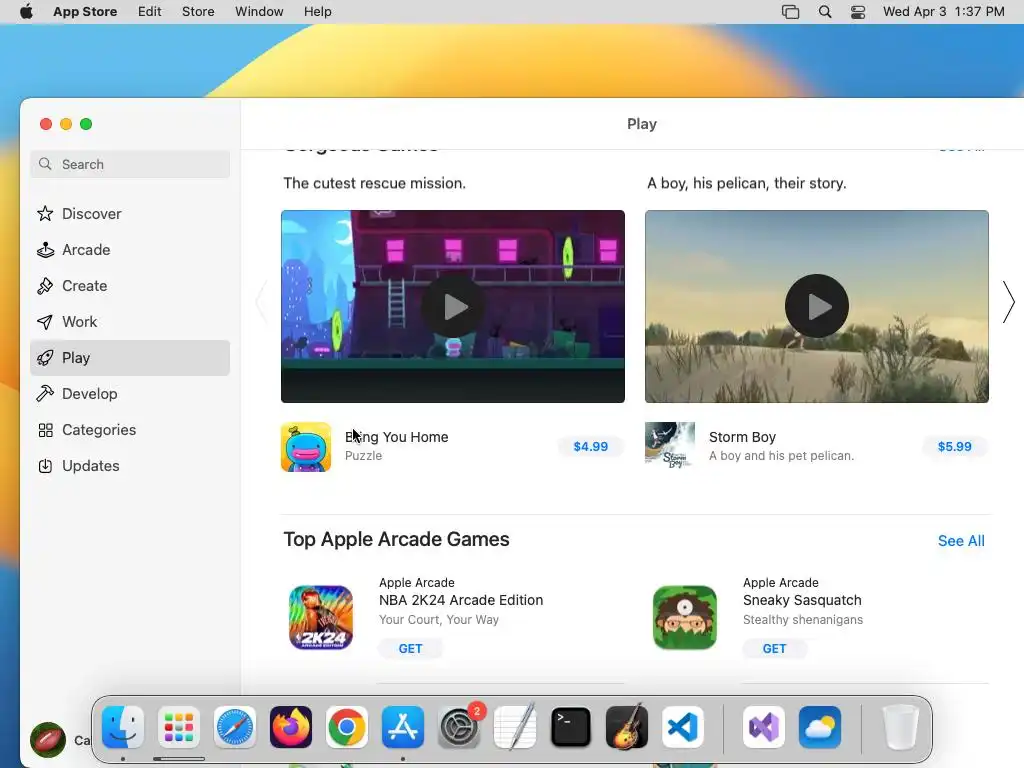Image resolution: width=1024 pixels, height=768 pixels.
Task: Click the Storm Boy title
Action: coord(743,437)
